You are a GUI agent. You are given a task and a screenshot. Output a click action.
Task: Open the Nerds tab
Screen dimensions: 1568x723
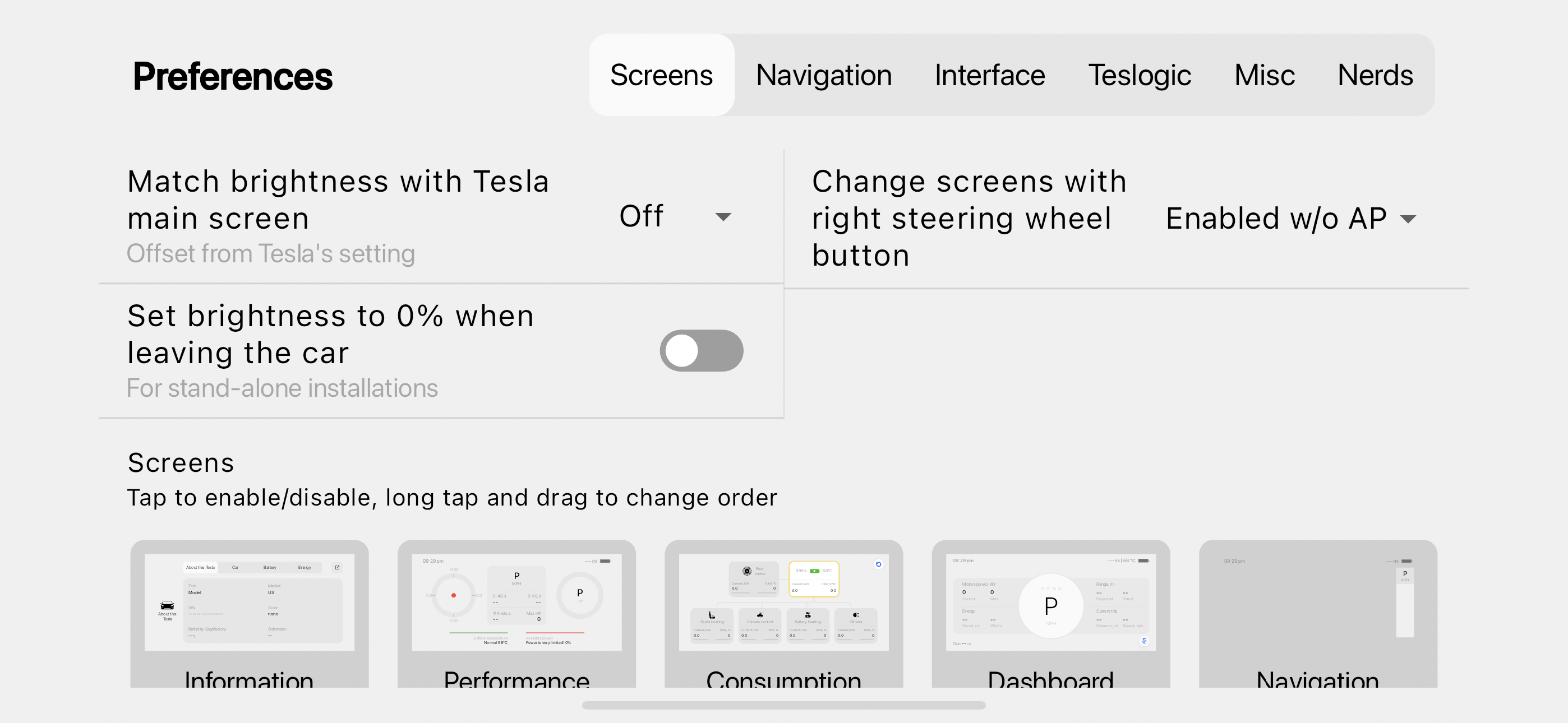pyautogui.click(x=1375, y=76)
